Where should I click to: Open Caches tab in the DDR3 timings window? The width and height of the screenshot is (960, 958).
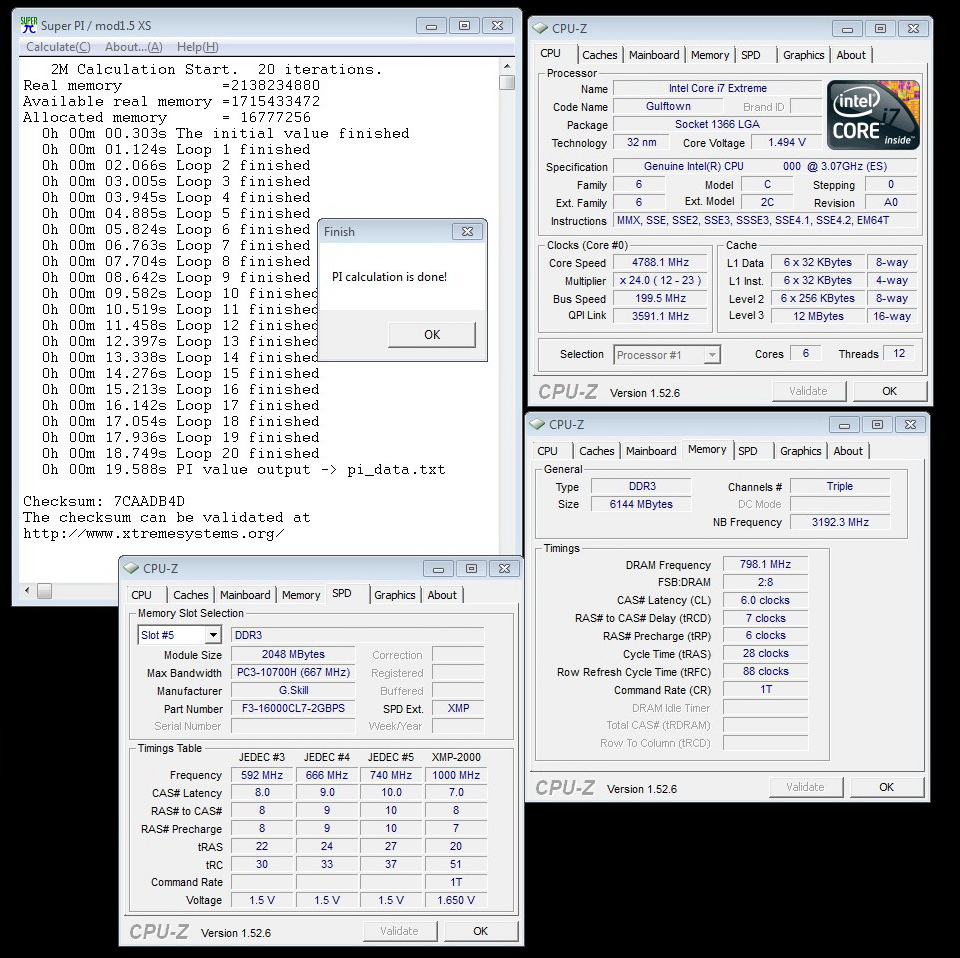[596, 451]
